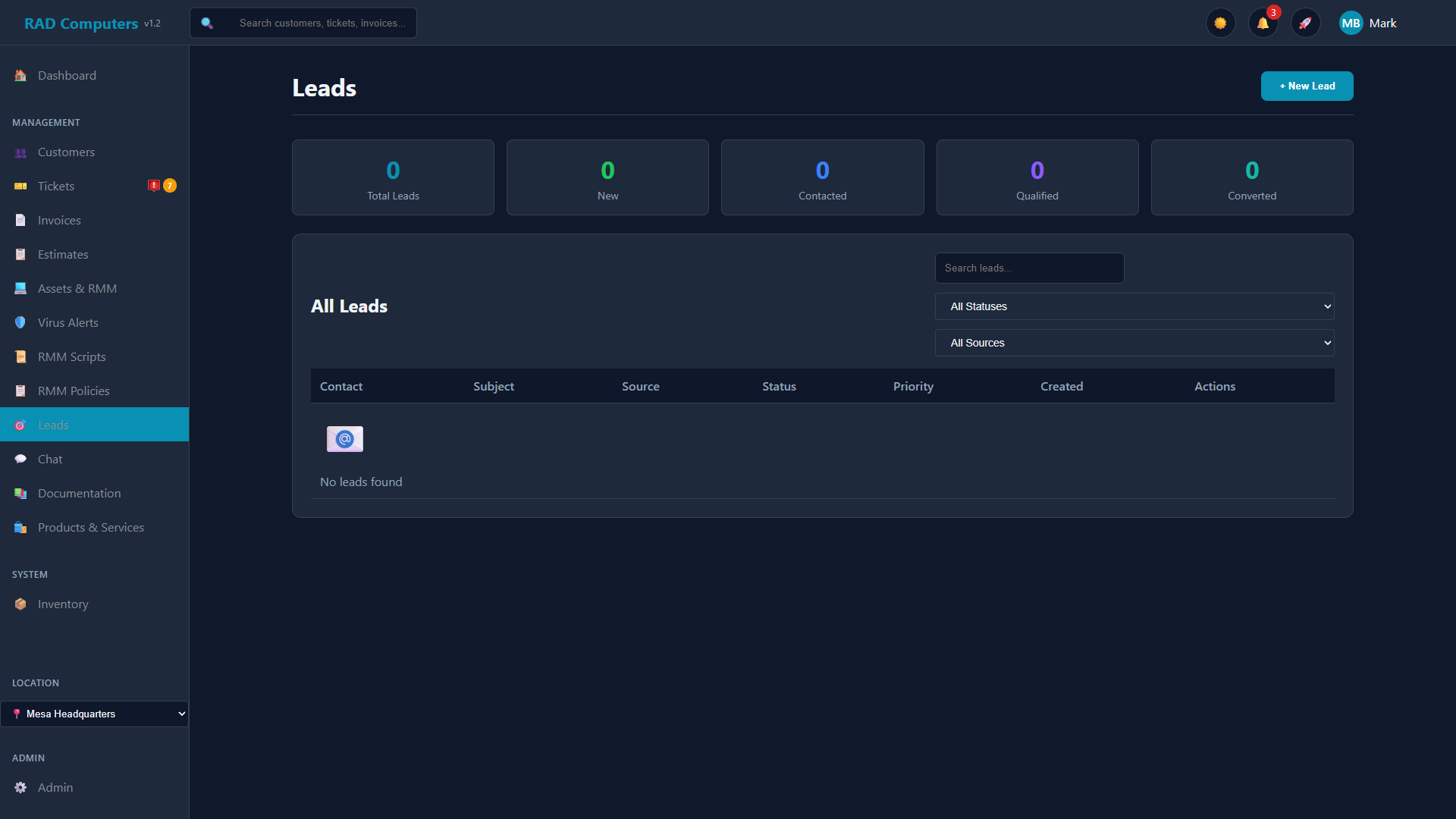
Task: Click the + New Lead button
Action: click(1307, 86)
